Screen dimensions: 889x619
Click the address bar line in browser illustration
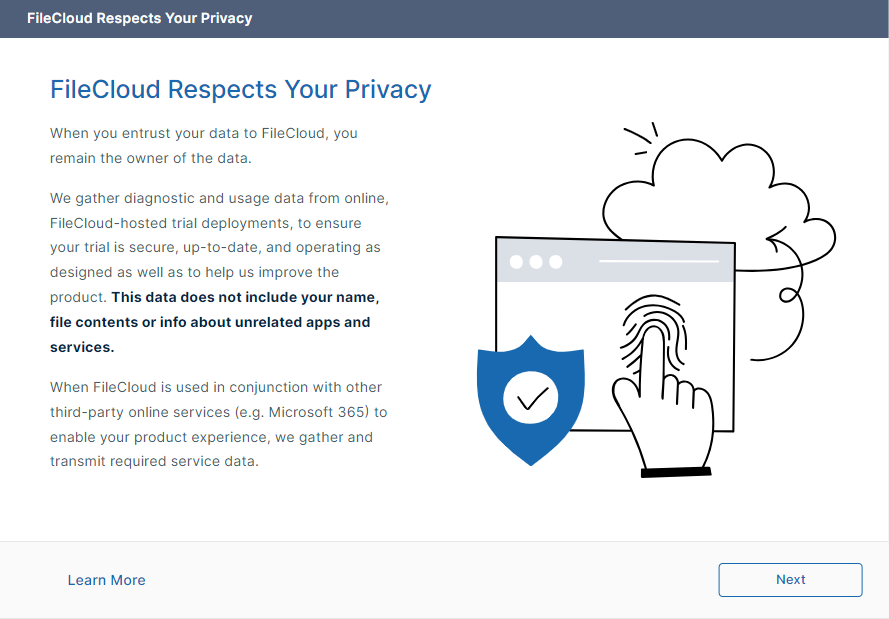point(658,262)
